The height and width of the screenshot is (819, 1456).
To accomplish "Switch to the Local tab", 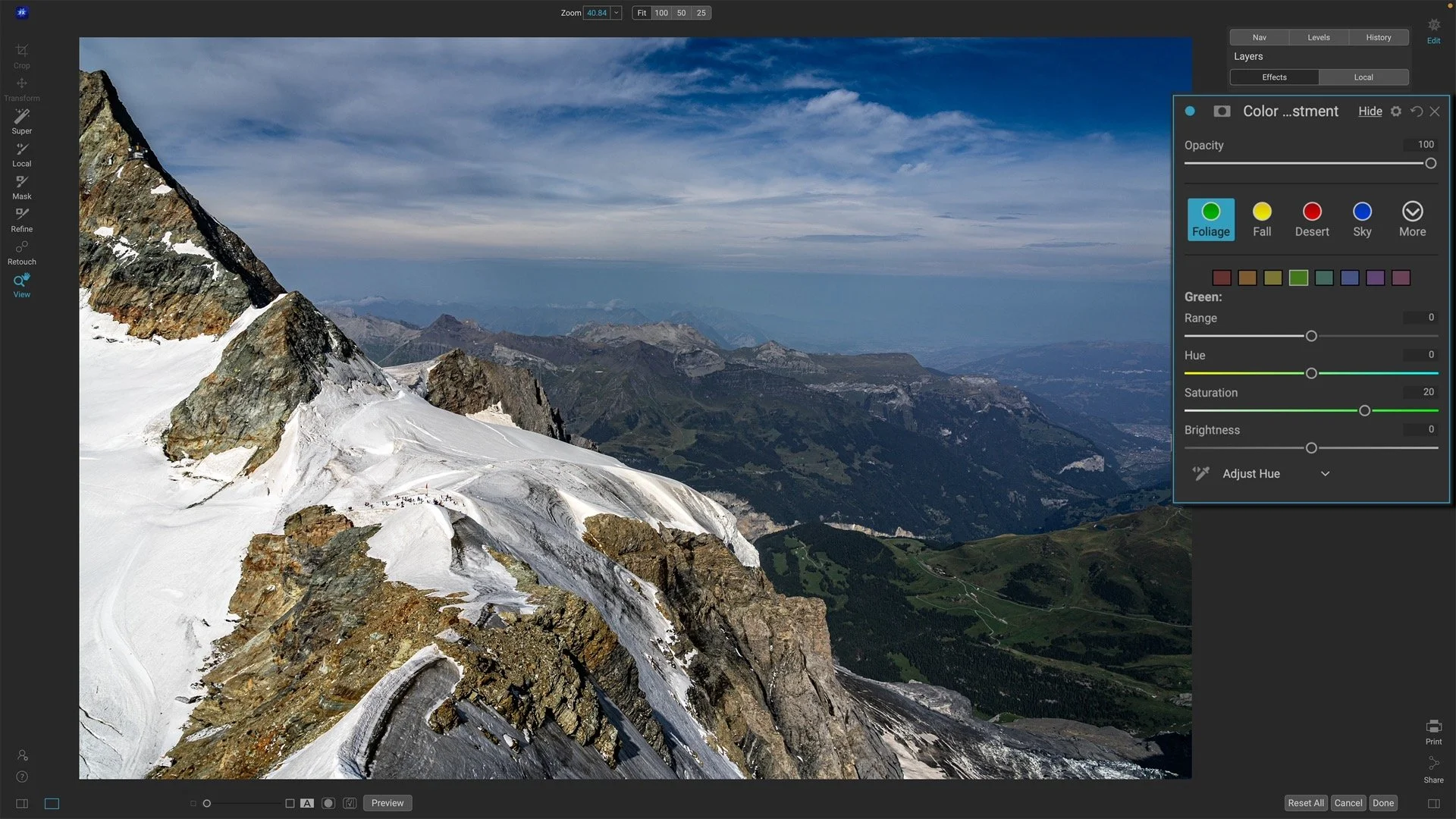I will pos(1363,77).
